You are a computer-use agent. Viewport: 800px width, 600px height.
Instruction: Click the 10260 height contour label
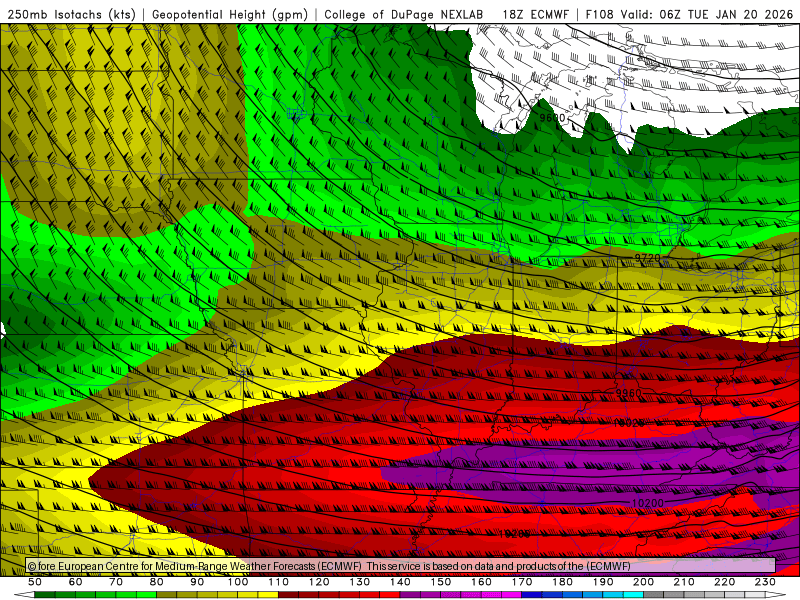(514, 534)
